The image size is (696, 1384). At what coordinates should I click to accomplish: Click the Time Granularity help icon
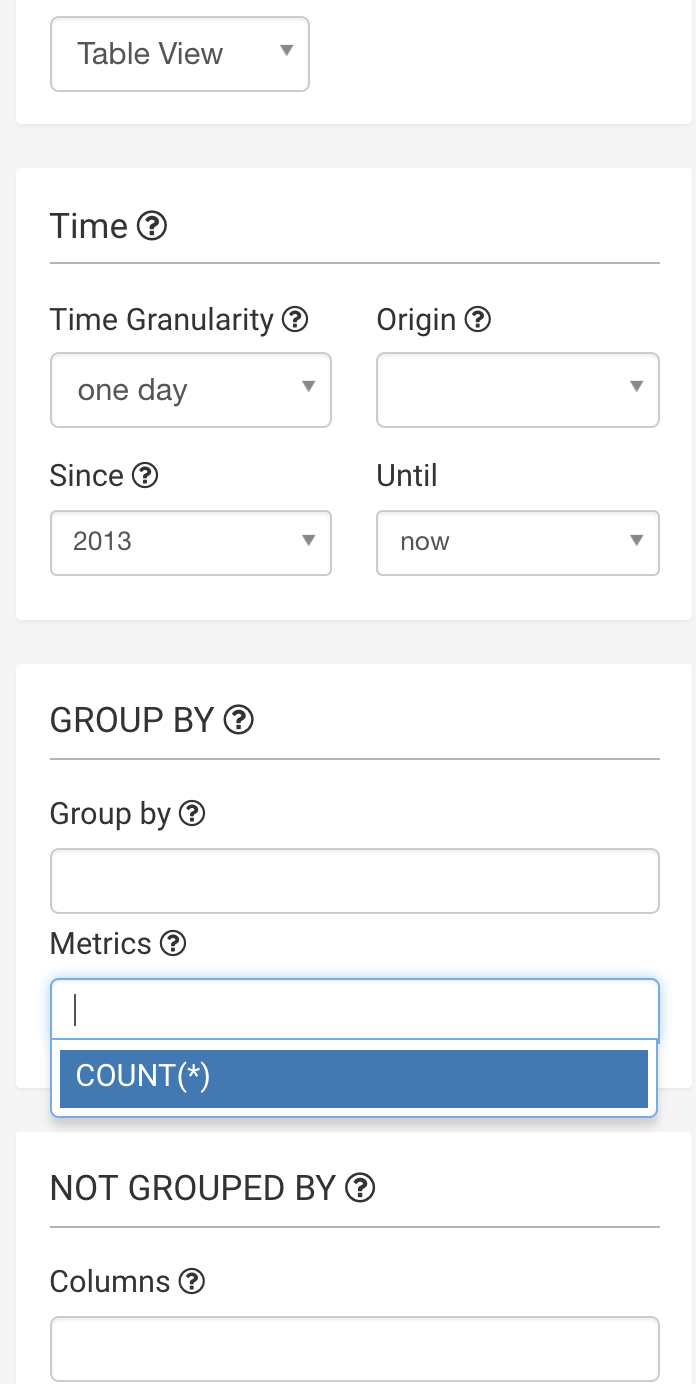[295, 320]
